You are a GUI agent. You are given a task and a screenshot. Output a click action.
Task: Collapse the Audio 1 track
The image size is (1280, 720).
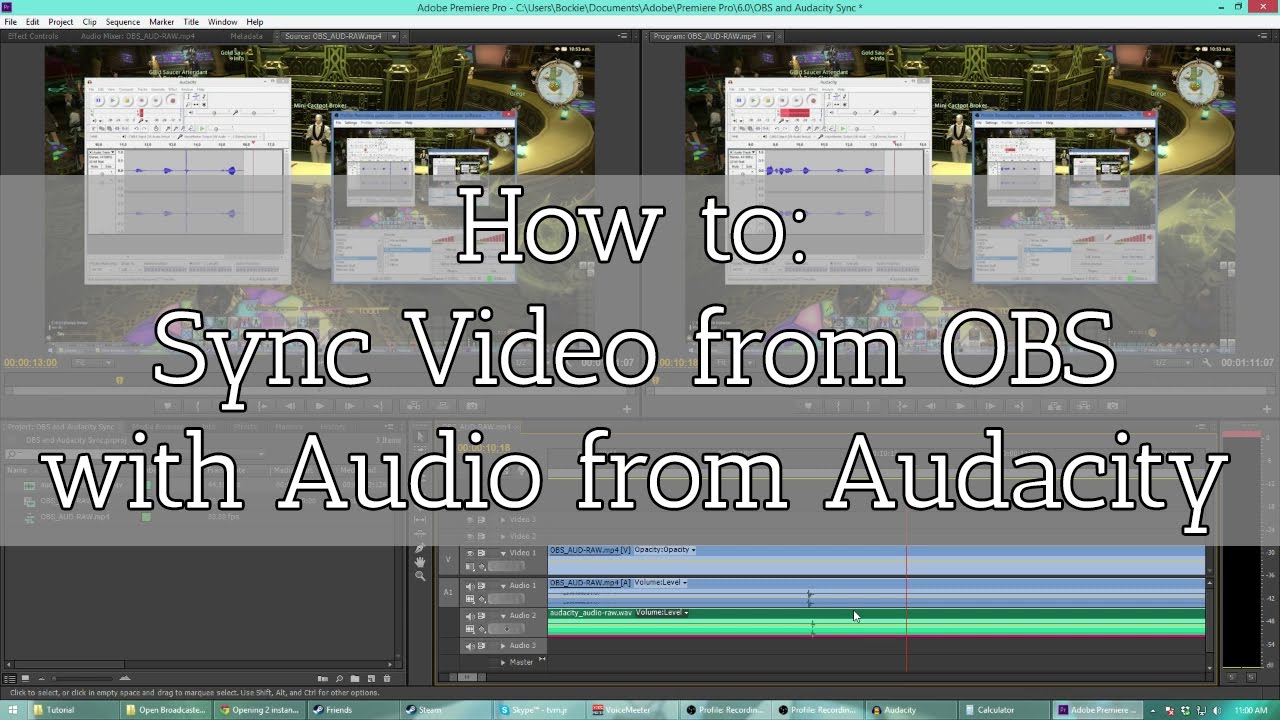pyautogui.click(x=503, y=586)
